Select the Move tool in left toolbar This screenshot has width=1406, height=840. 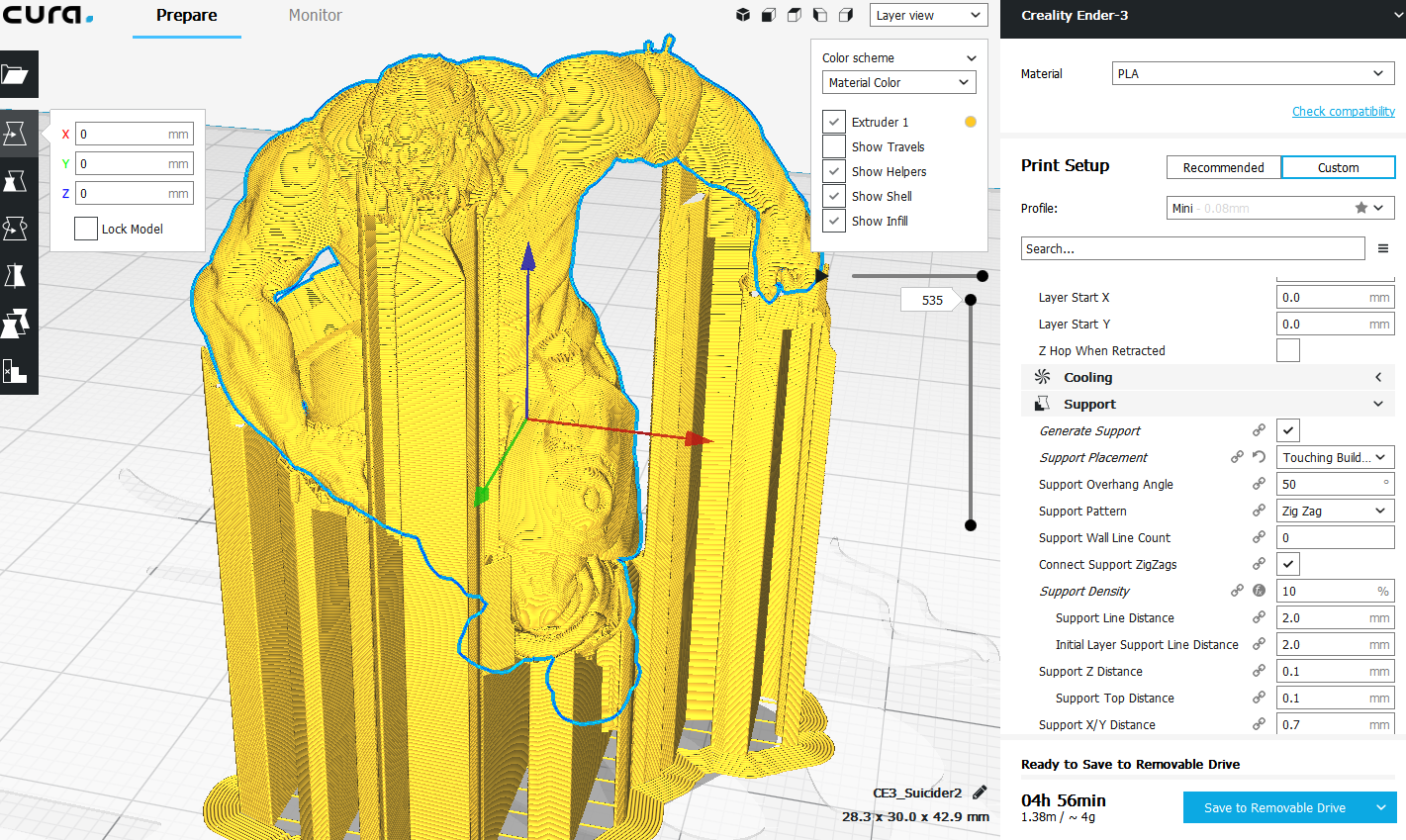(16, 133)
